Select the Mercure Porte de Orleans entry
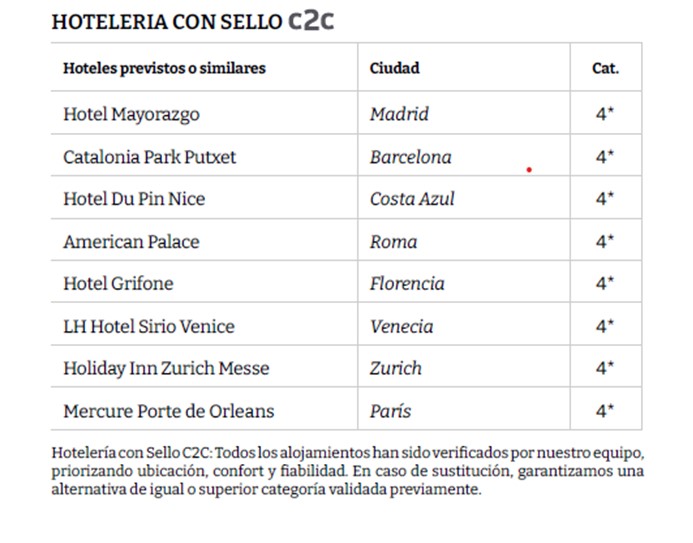Viewport: 693px width, 543px height. coord(168,411)
